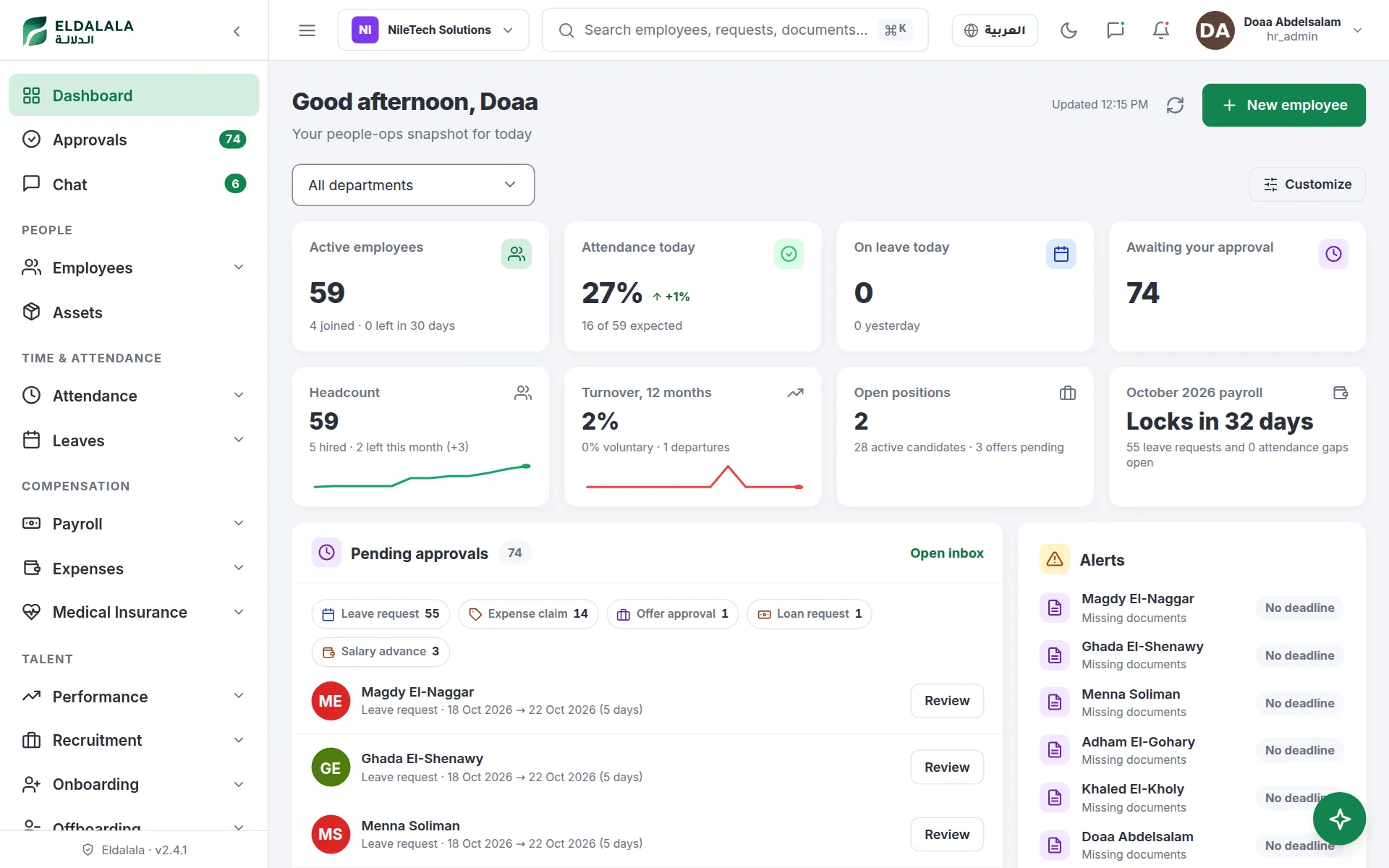The image size is (1389, 868).
Task: Open Assets in the sidebar
Action: 134,312
